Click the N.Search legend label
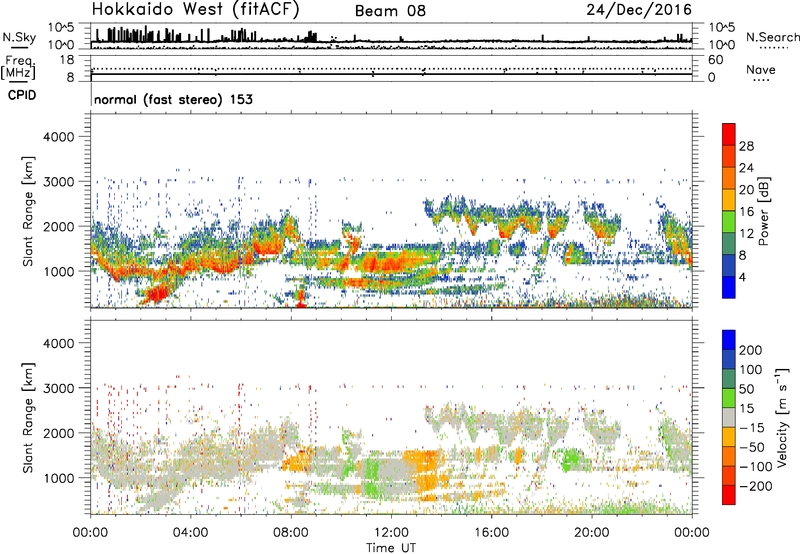Viewport: 800px width, 554px height. pos(772,37)
